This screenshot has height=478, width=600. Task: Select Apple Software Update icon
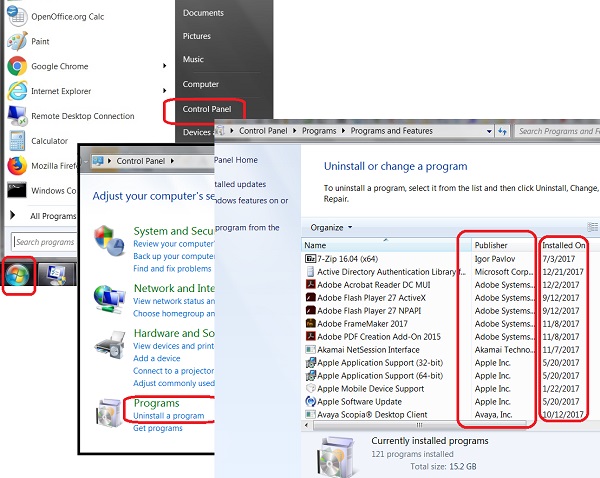[x=310, y=401]
